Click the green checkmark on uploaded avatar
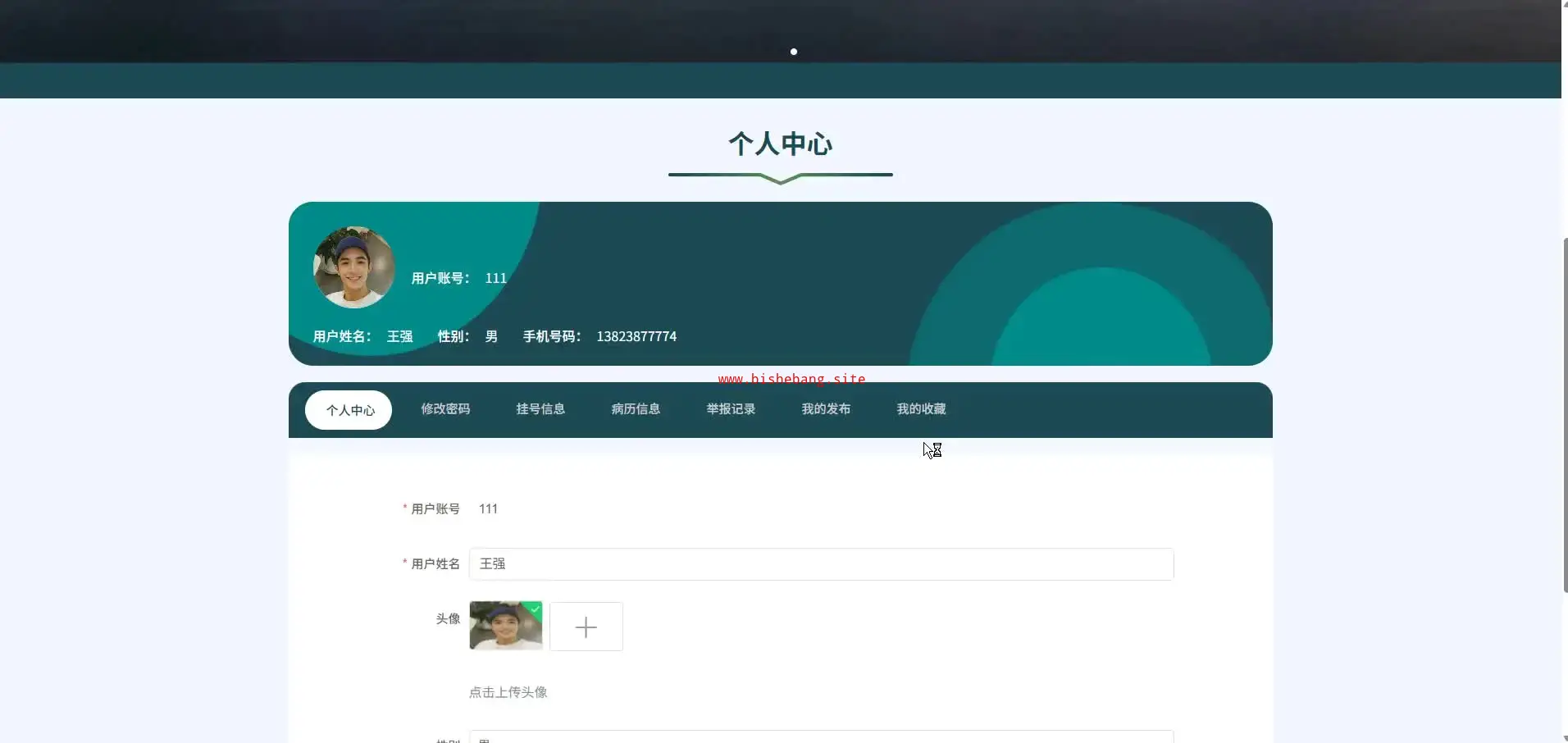Screen dimensions: 1568x743 (535, 609)
